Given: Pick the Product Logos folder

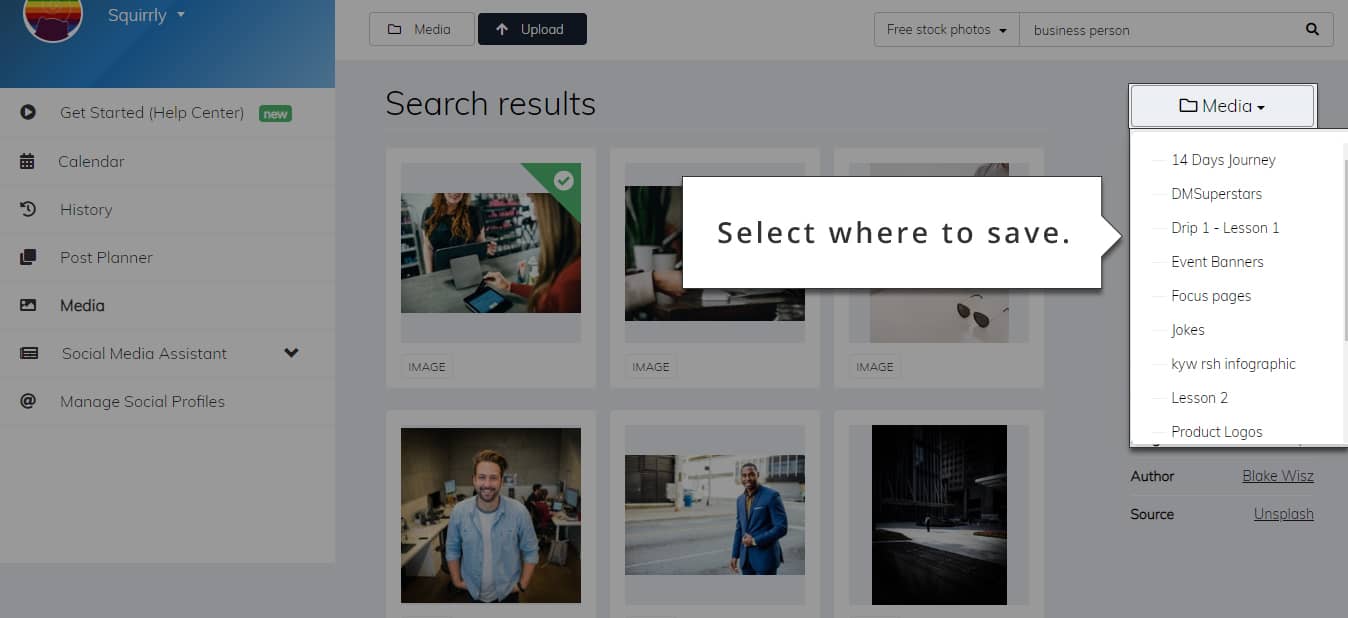Looking at the screenshot, I should click(x=1216, y=432).
